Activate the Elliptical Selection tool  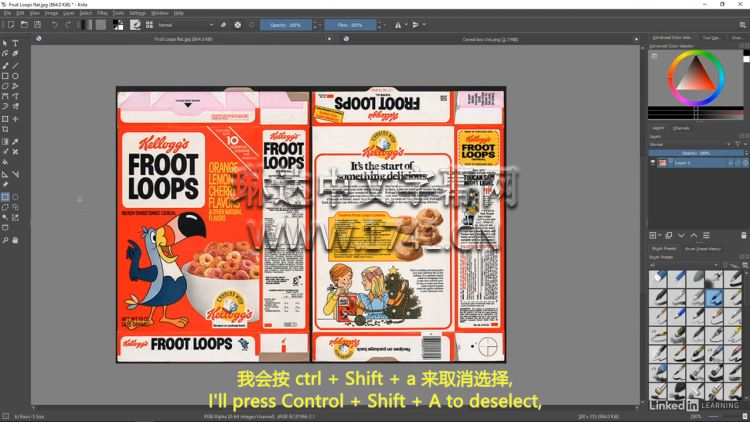15,197
